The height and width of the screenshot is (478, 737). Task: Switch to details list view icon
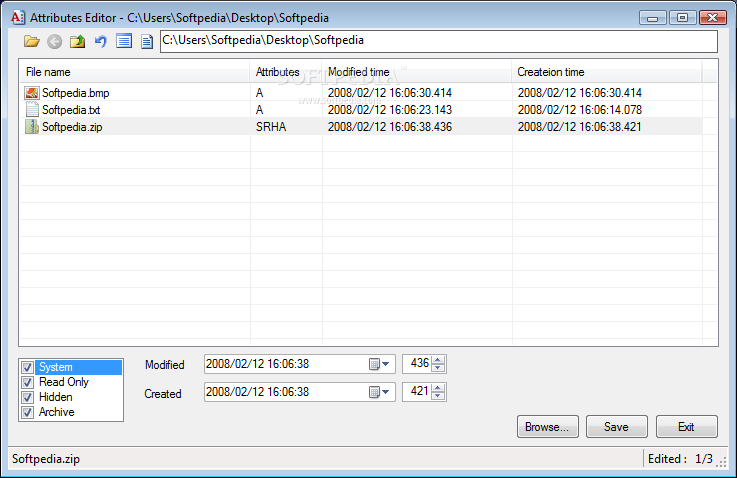click(124, 41)
